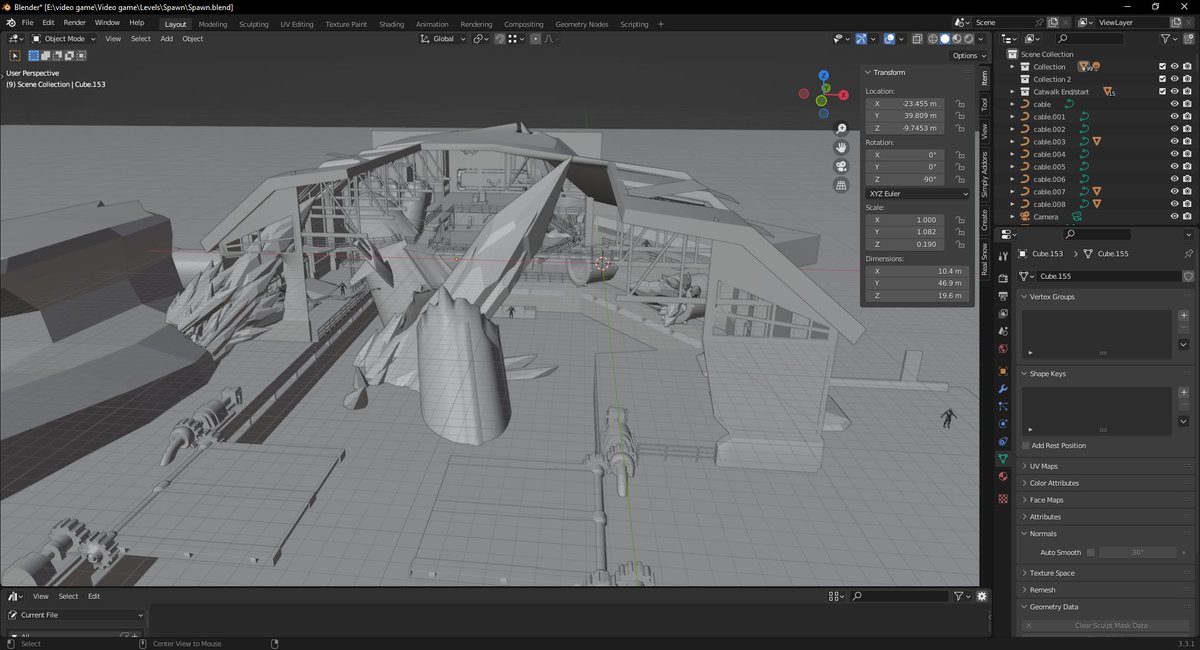Click the zoom magnifier icon in viewport
Image resolution: width=1200 pixels, height=650 pixels.
(842, 129)
